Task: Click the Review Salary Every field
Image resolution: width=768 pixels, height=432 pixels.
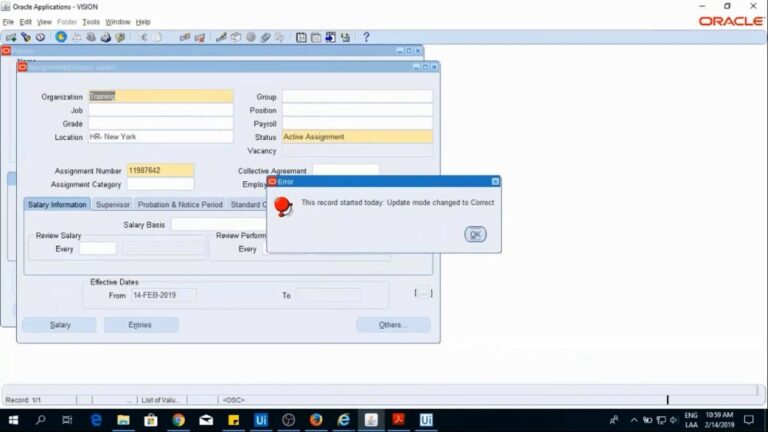Action: click(98, 249)
